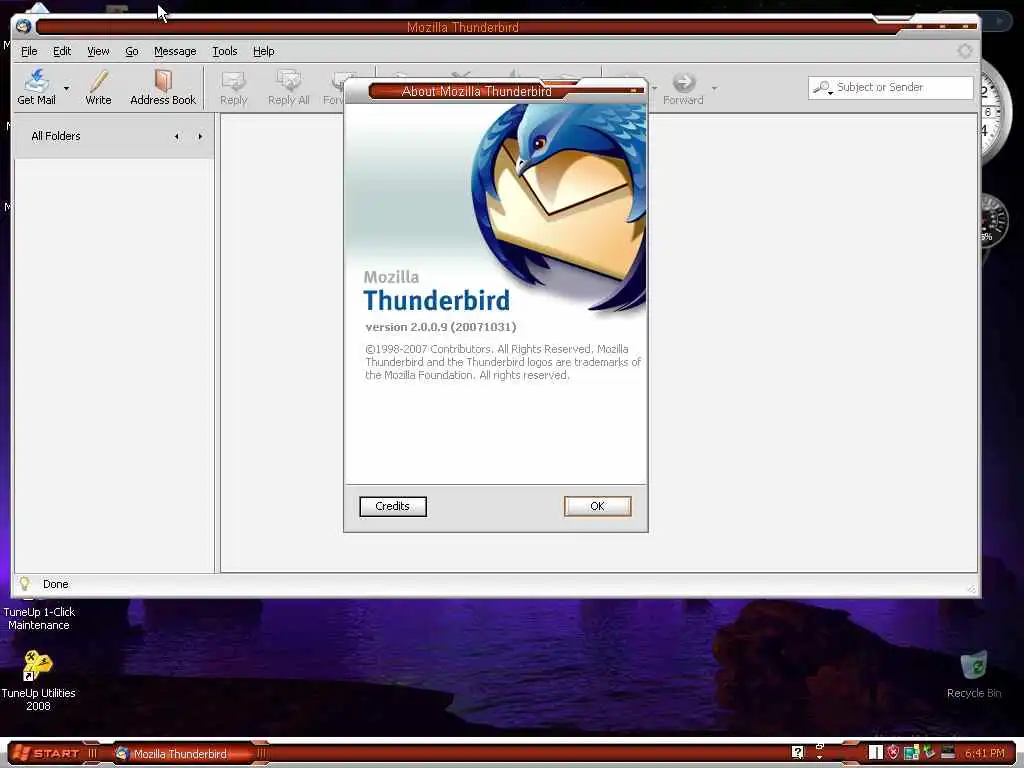Click the Thunderbird logo in About dialog
The height and width of the screenshot is (768, 1024).
coord(559,208)
